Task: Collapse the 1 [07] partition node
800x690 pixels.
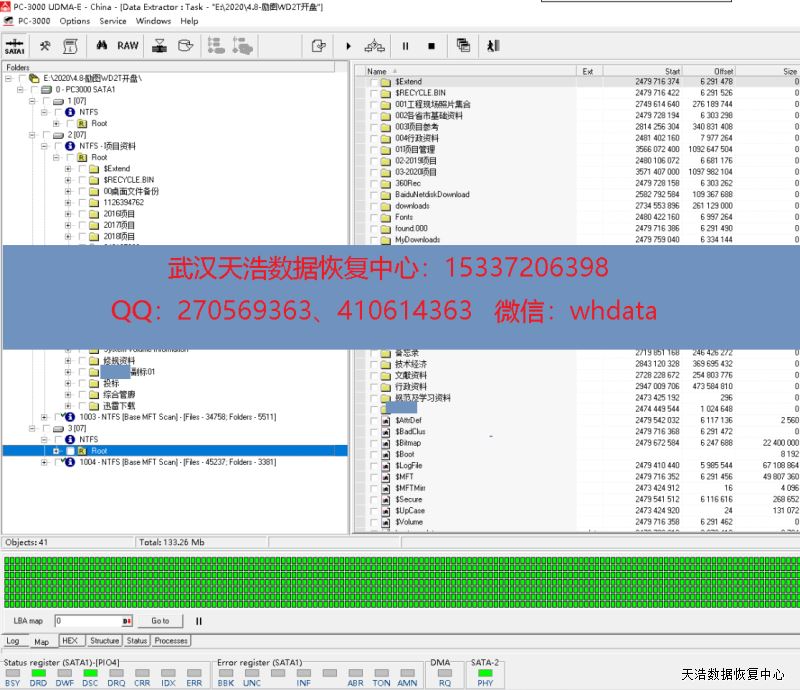Action: coord(32,101)
